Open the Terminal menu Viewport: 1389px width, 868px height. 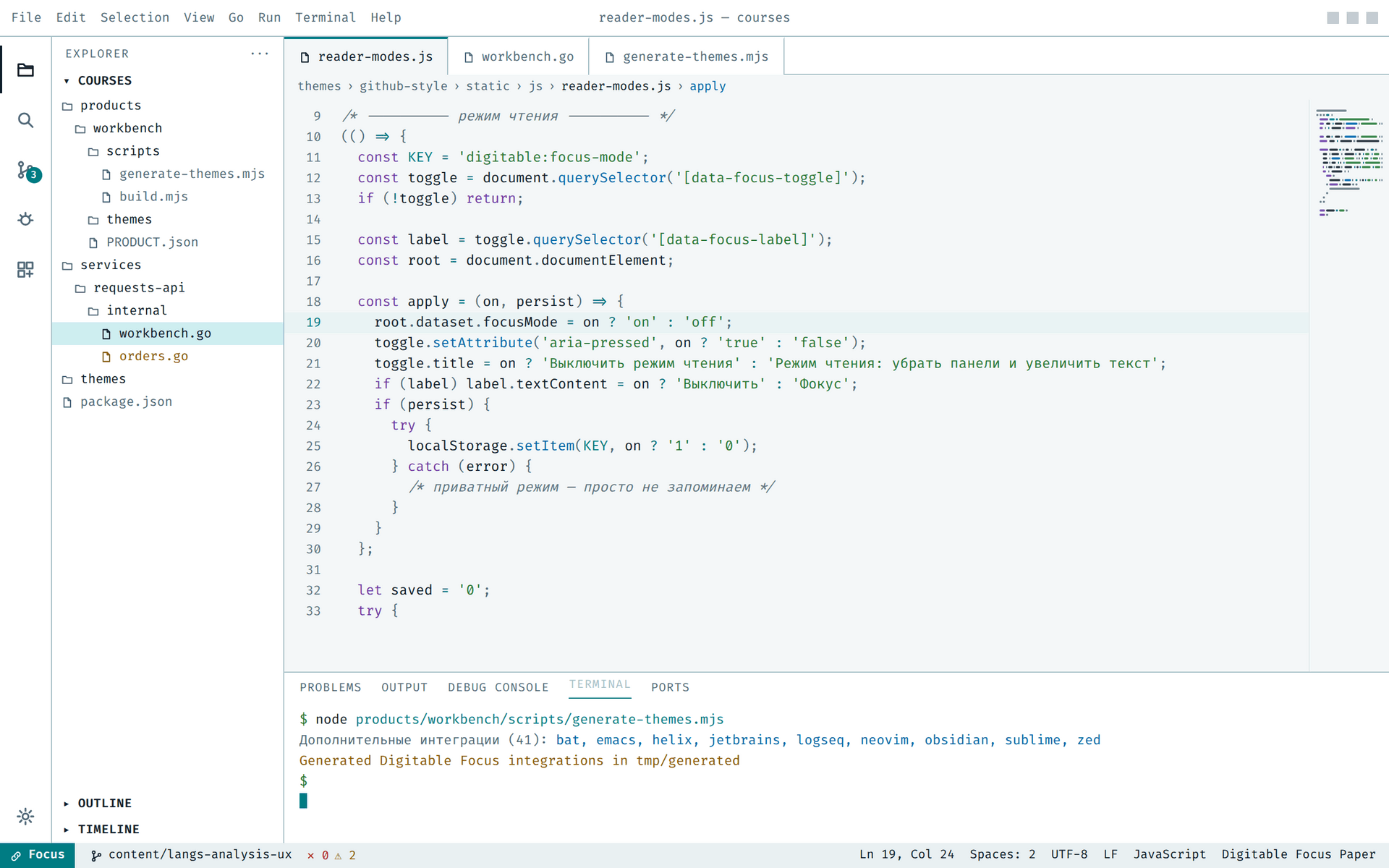(325, 17)
